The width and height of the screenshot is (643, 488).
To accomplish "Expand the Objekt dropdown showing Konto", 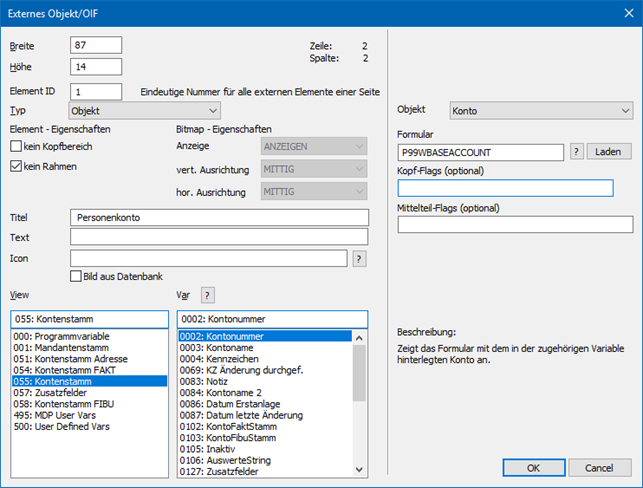I will click(541, 110).
